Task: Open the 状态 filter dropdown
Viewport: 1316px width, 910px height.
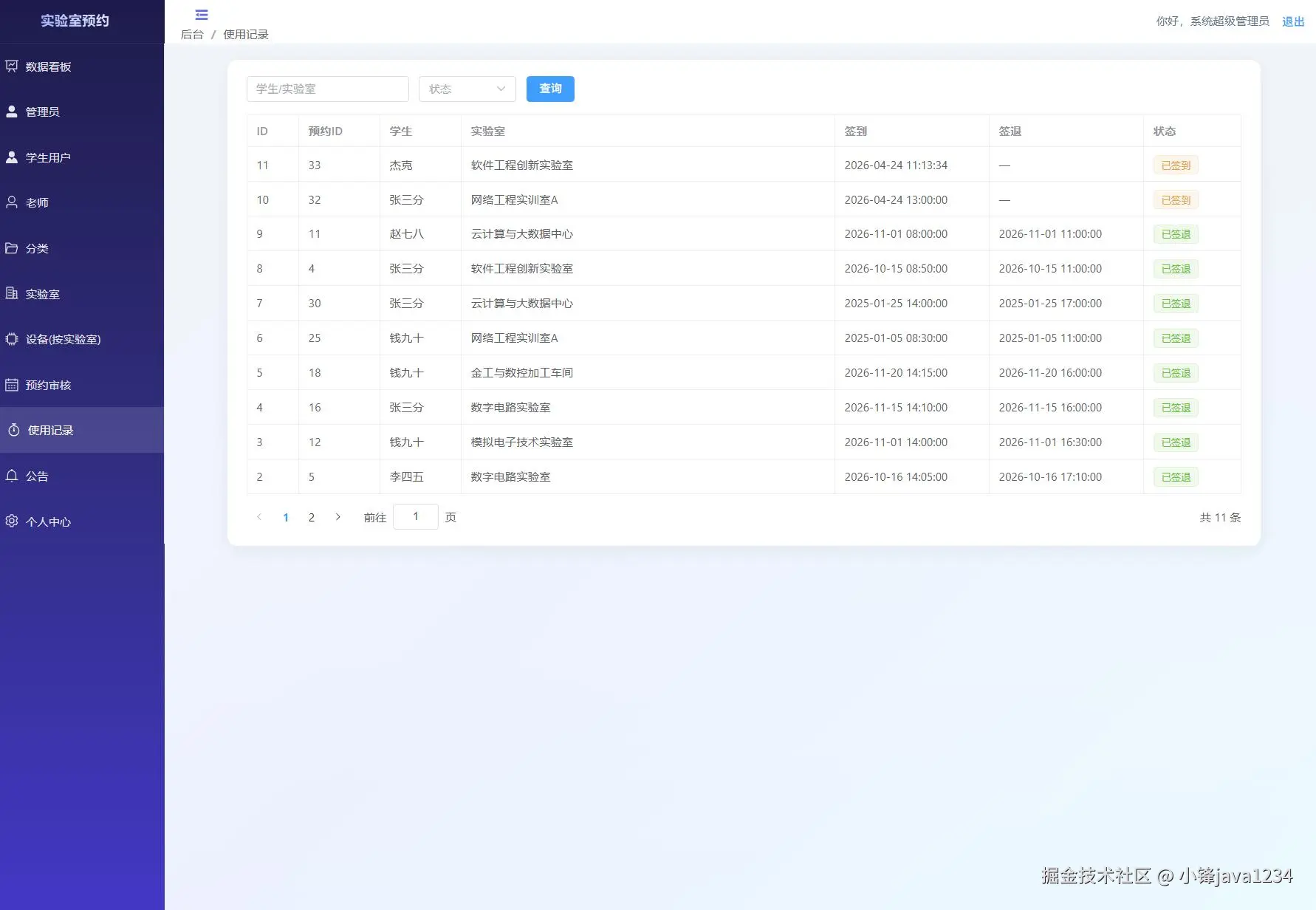Action: [x=467, y=89]
